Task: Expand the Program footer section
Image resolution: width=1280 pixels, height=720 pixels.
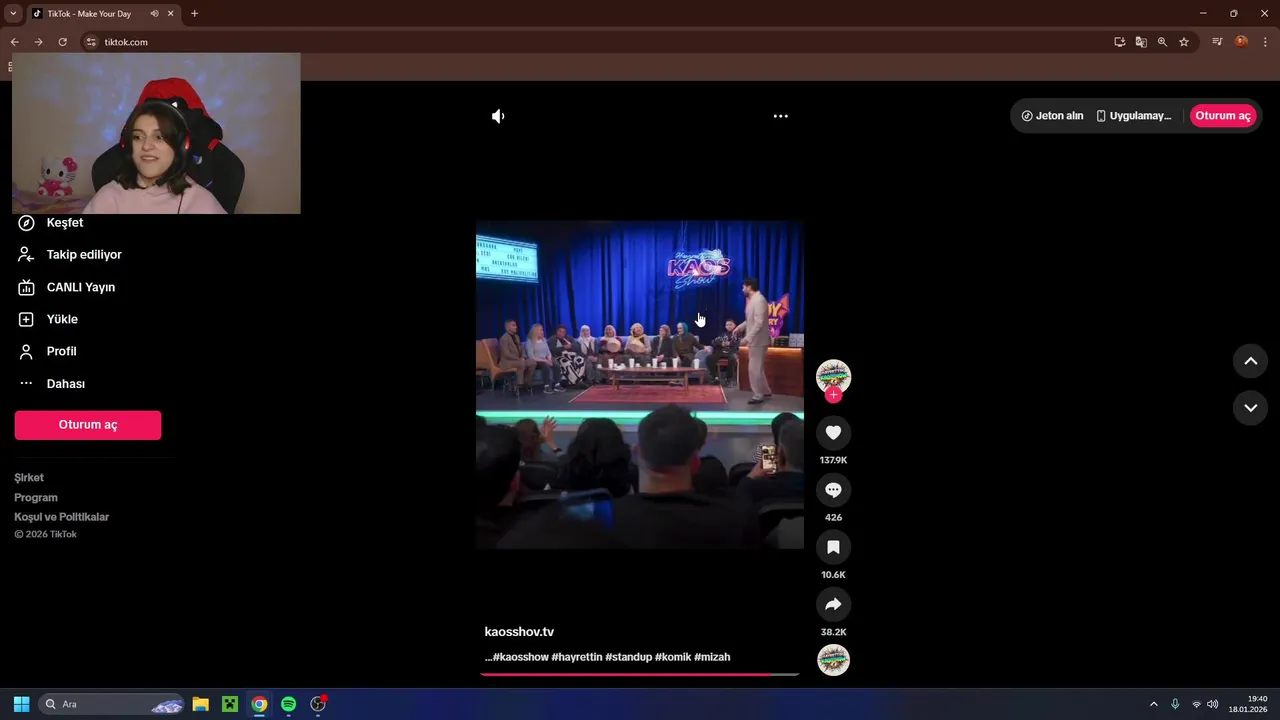Action: pos(36,498)
